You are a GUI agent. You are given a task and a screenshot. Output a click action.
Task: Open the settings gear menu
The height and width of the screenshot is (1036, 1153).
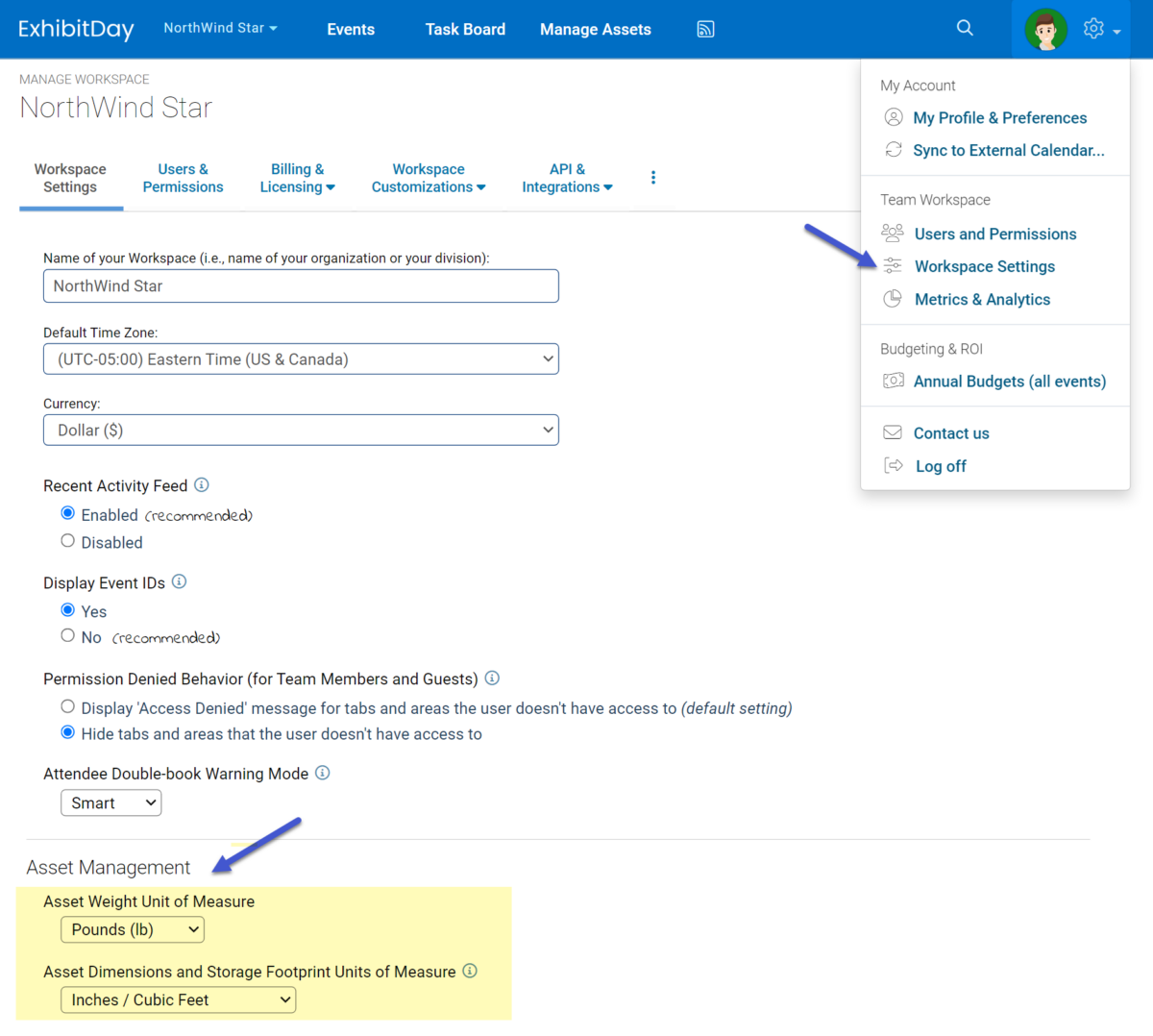pyautogui.click(x=1101, y=29)
